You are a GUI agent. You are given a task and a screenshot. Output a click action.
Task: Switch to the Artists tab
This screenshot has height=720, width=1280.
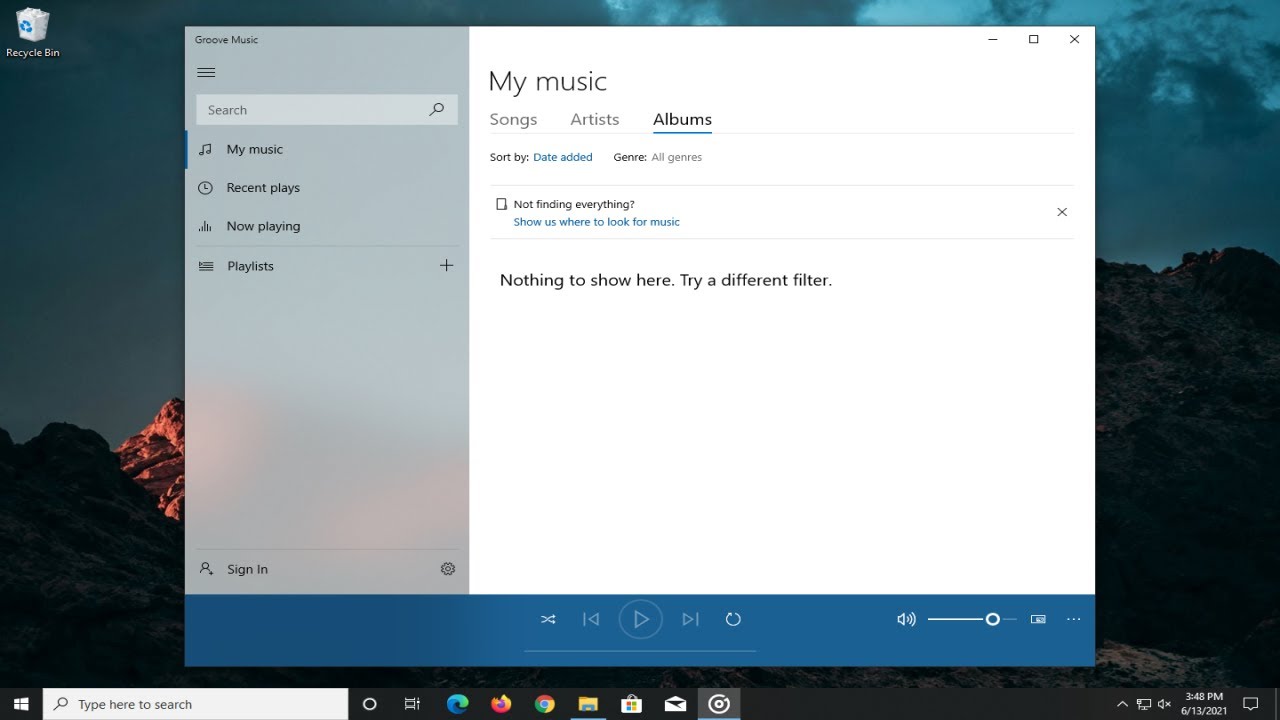click(x=595, y=119)
